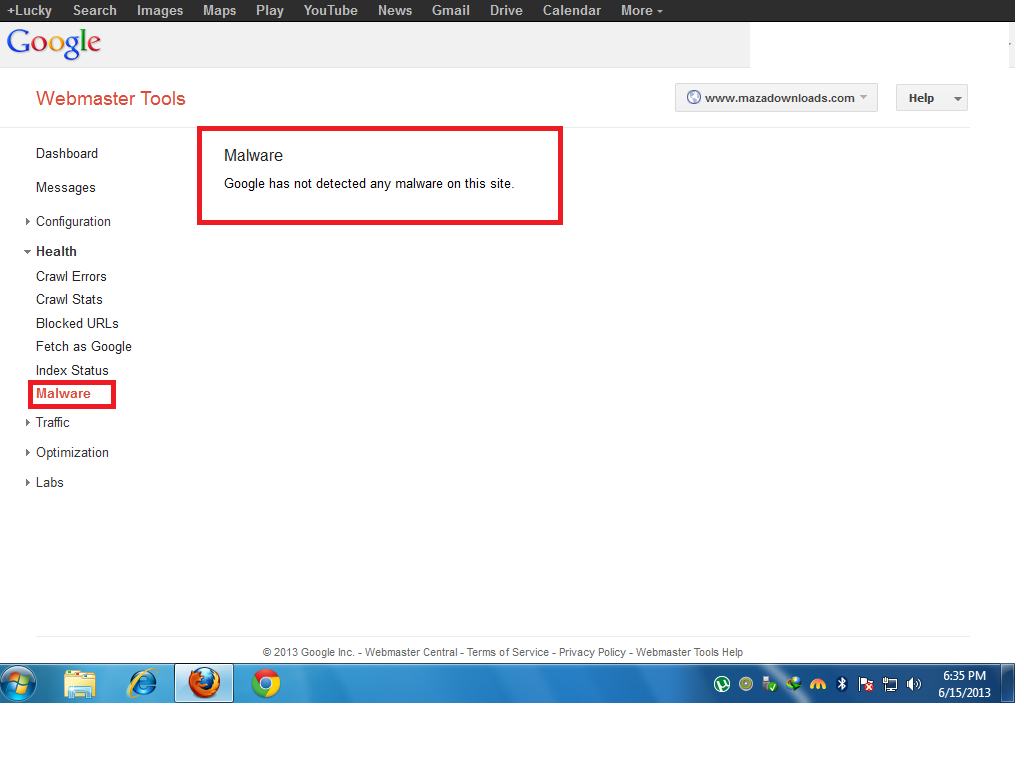
Task: Open Crawl Stats under Health
Action: [69, 300]
